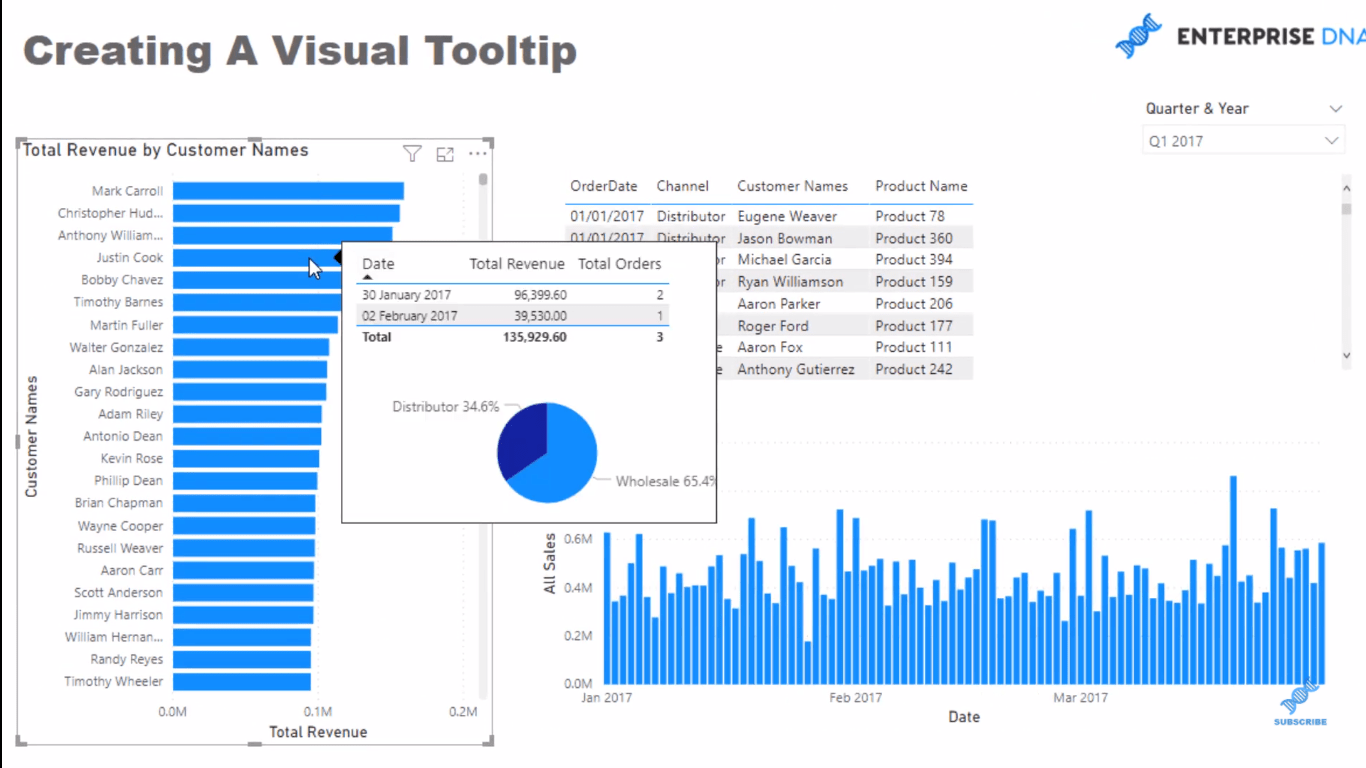1366x768 pixels.
Task: Click the Aaron Parker table cell
Action: (x=778, y=304)
